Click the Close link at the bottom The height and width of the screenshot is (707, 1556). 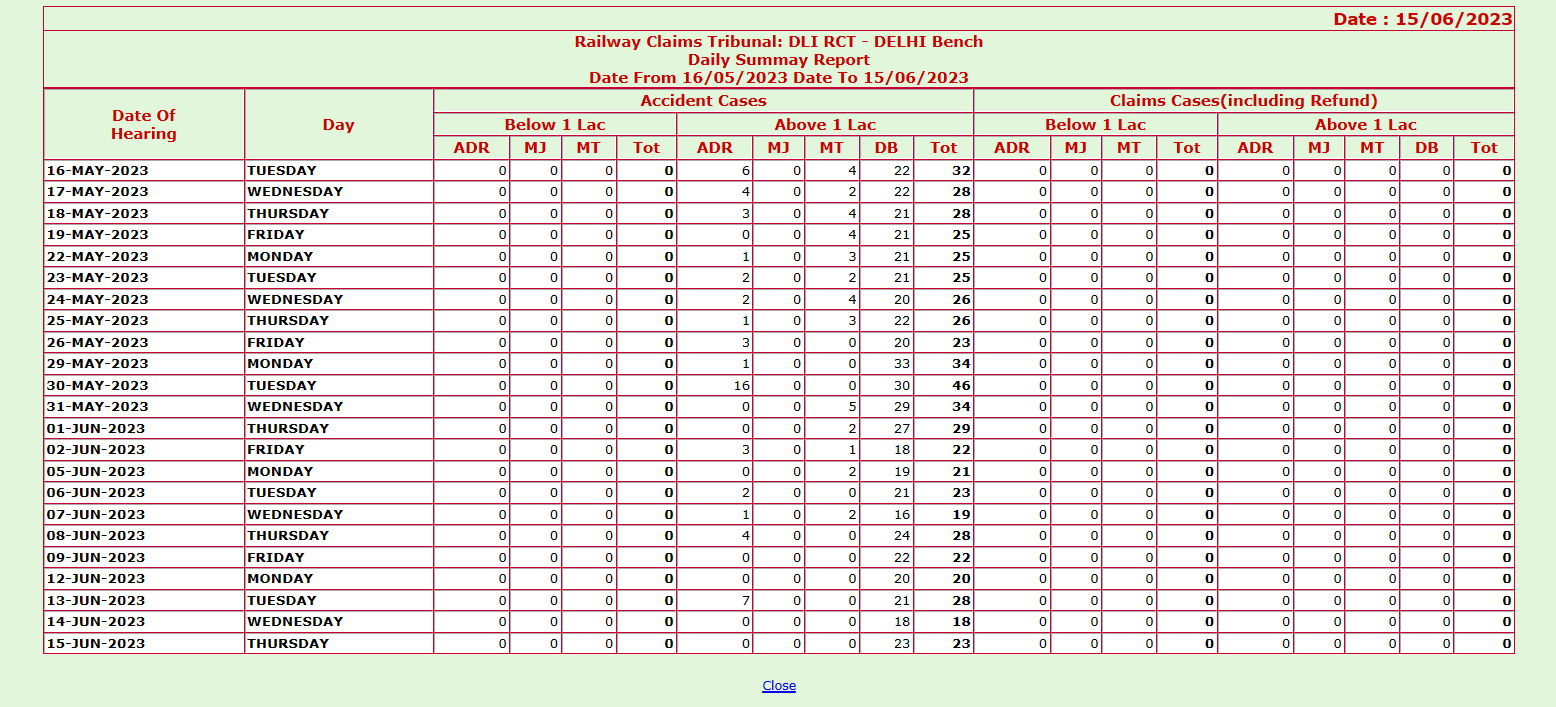tap(778, 686)
